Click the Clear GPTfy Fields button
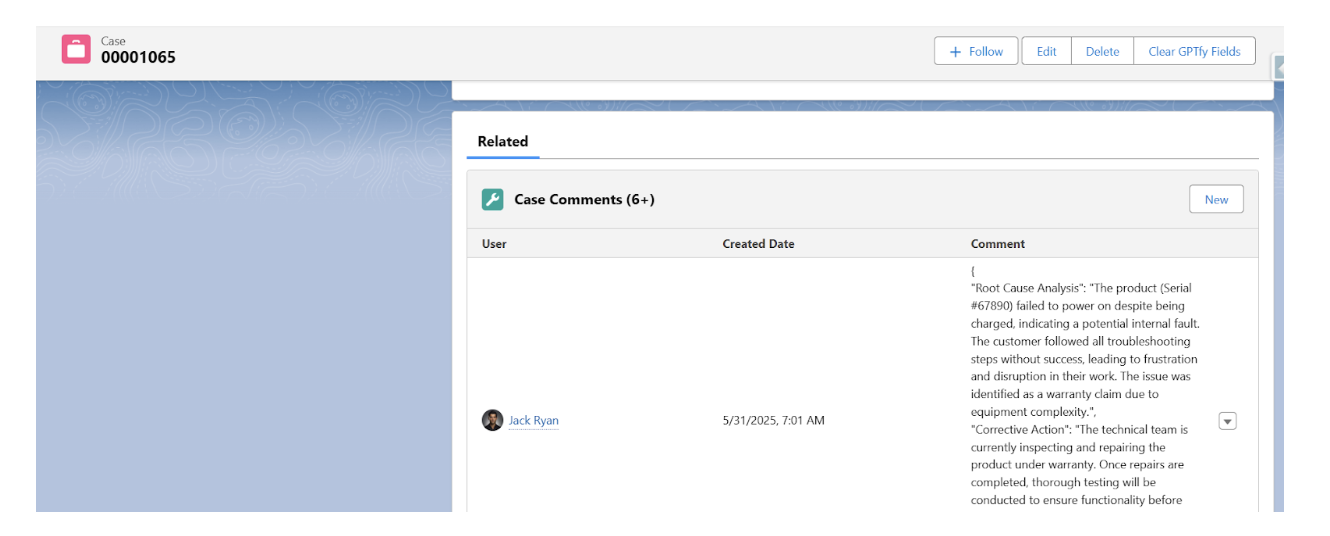 [1194, 51]
